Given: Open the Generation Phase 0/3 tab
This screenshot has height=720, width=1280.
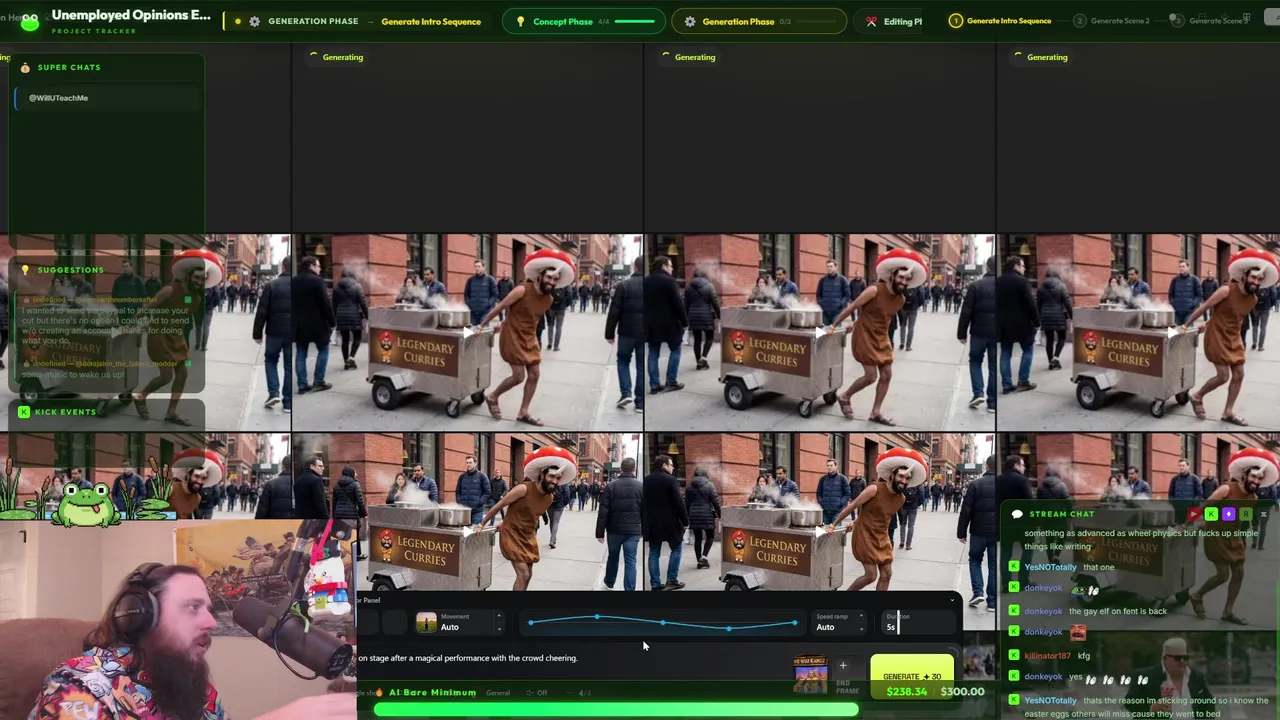Looking at the screenshot, I should (759, 21).
